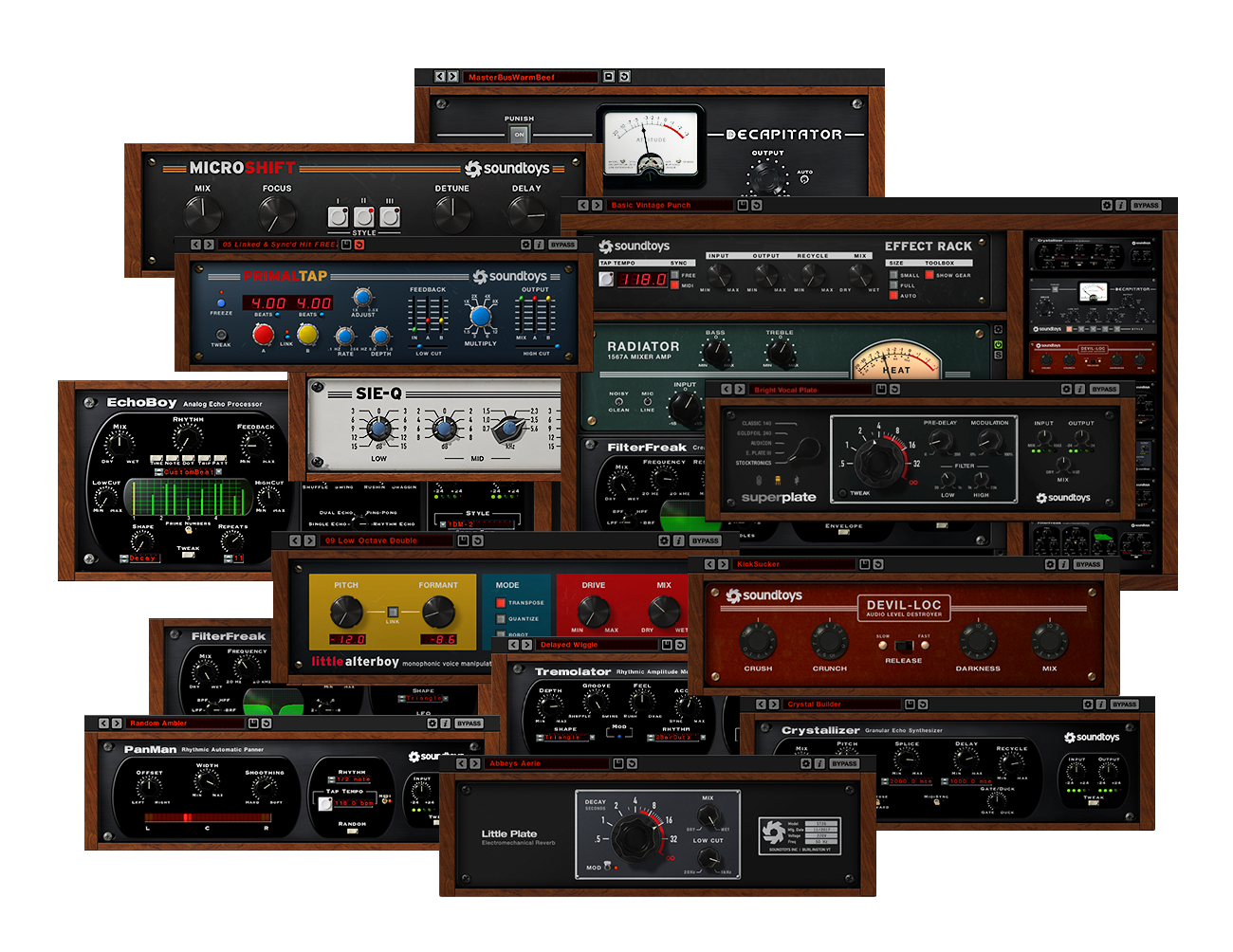The image size is (1233, 952).
Task: Toggle the Decapitator Punish ON switch
Action: [x=519, y=135]
